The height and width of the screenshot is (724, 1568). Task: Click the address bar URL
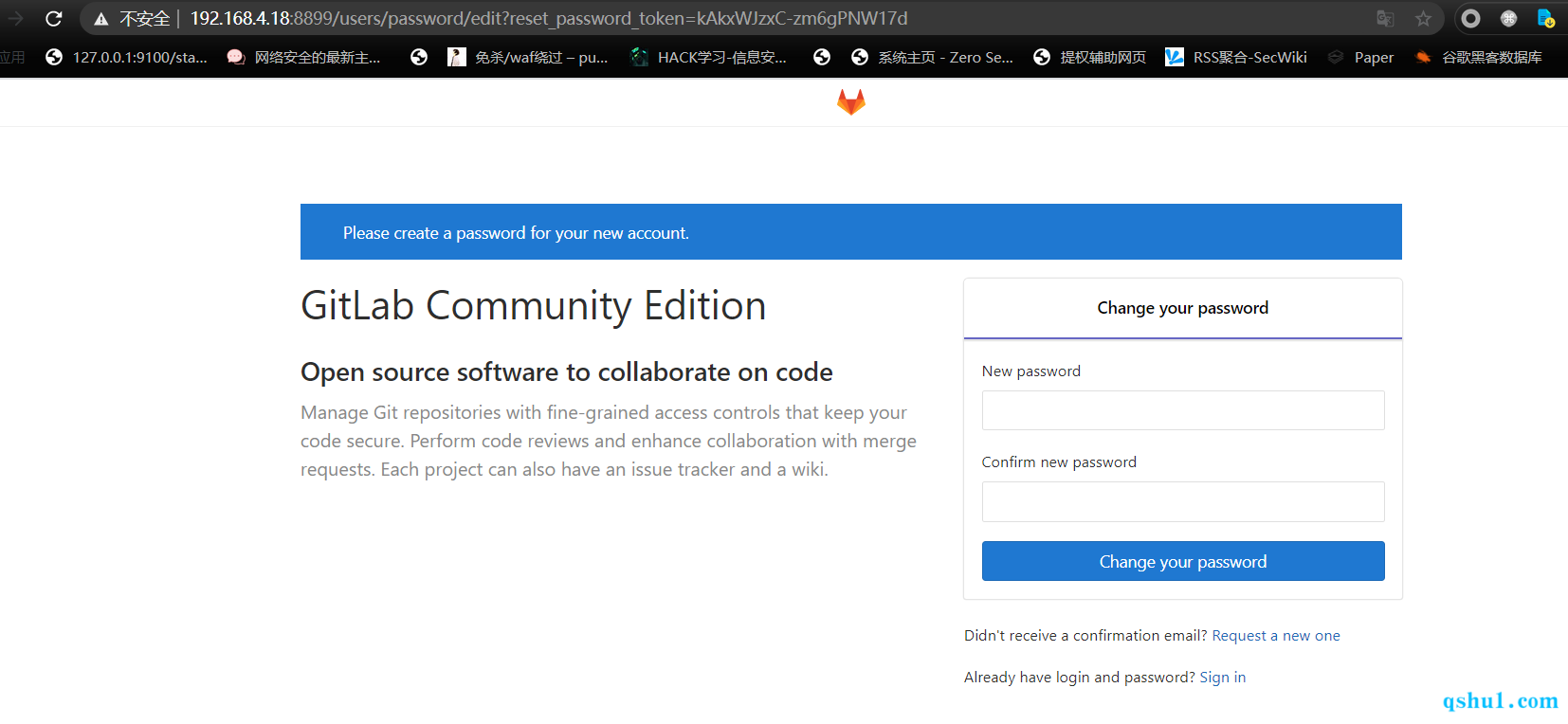point(549,18)
